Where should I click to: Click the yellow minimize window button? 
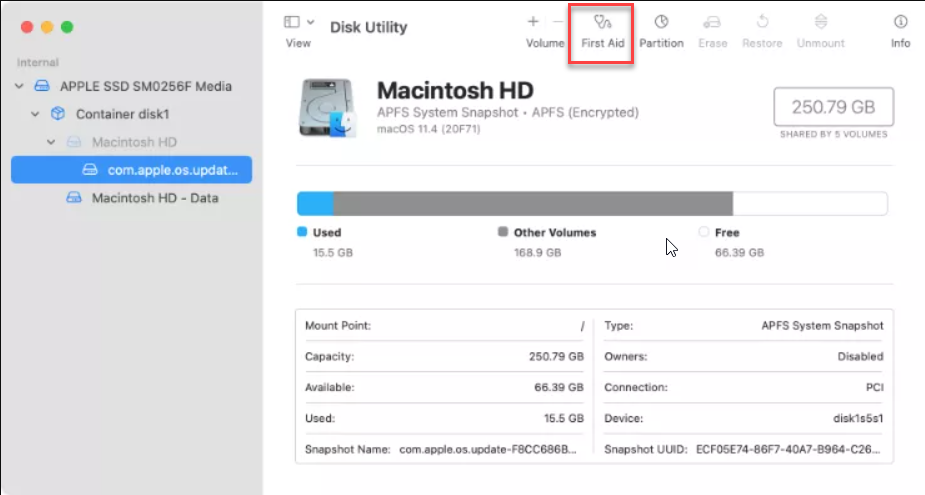(47, 27)
